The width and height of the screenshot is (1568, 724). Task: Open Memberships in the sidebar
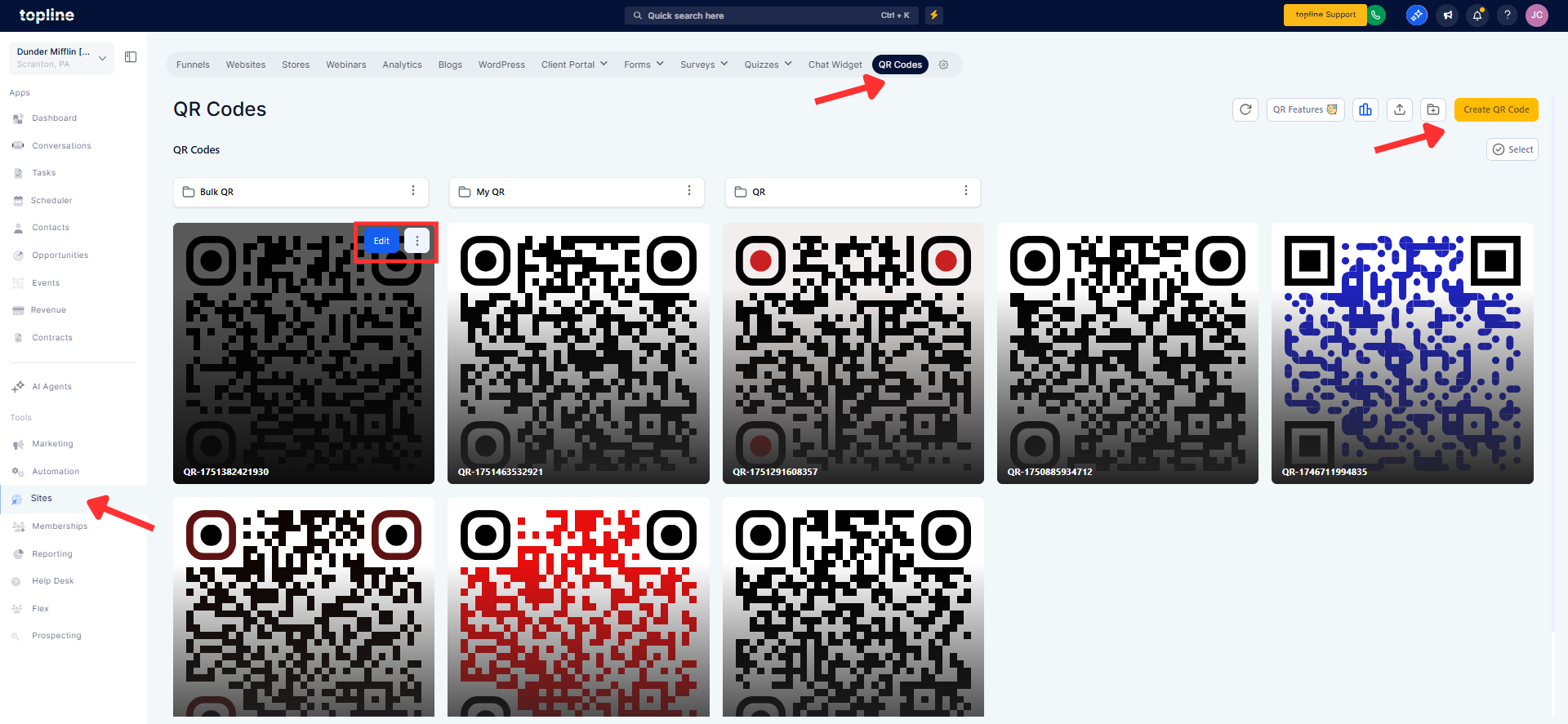point(60,526)
